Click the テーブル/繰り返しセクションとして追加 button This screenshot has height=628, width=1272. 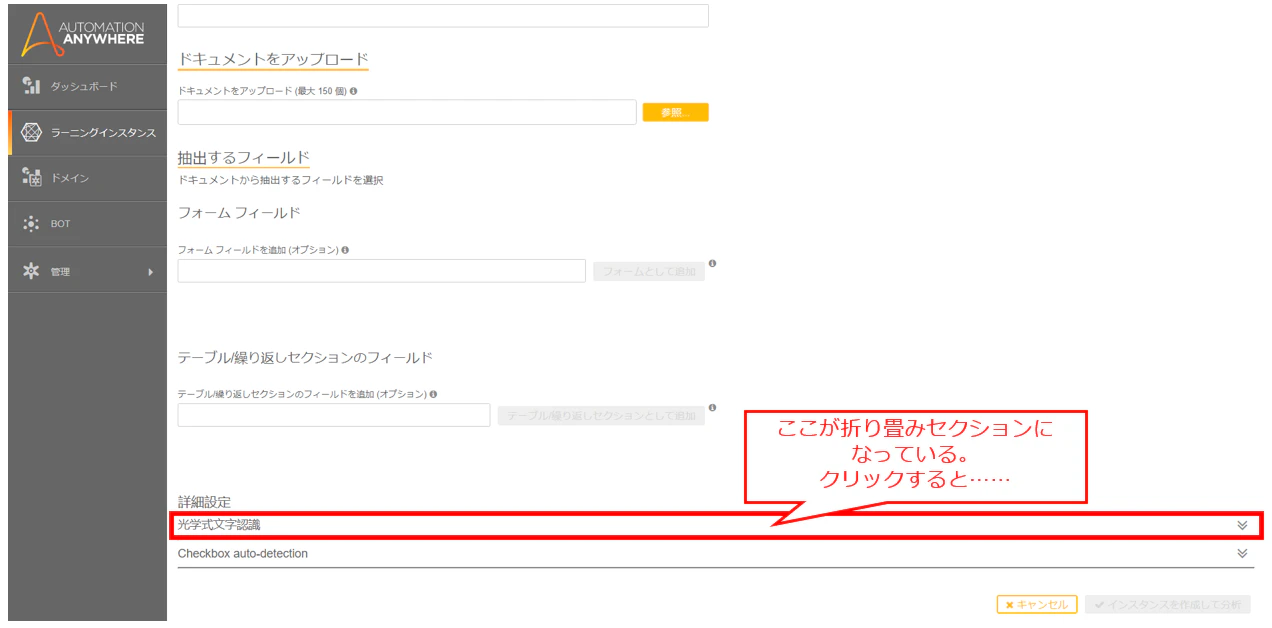(601, 415)
